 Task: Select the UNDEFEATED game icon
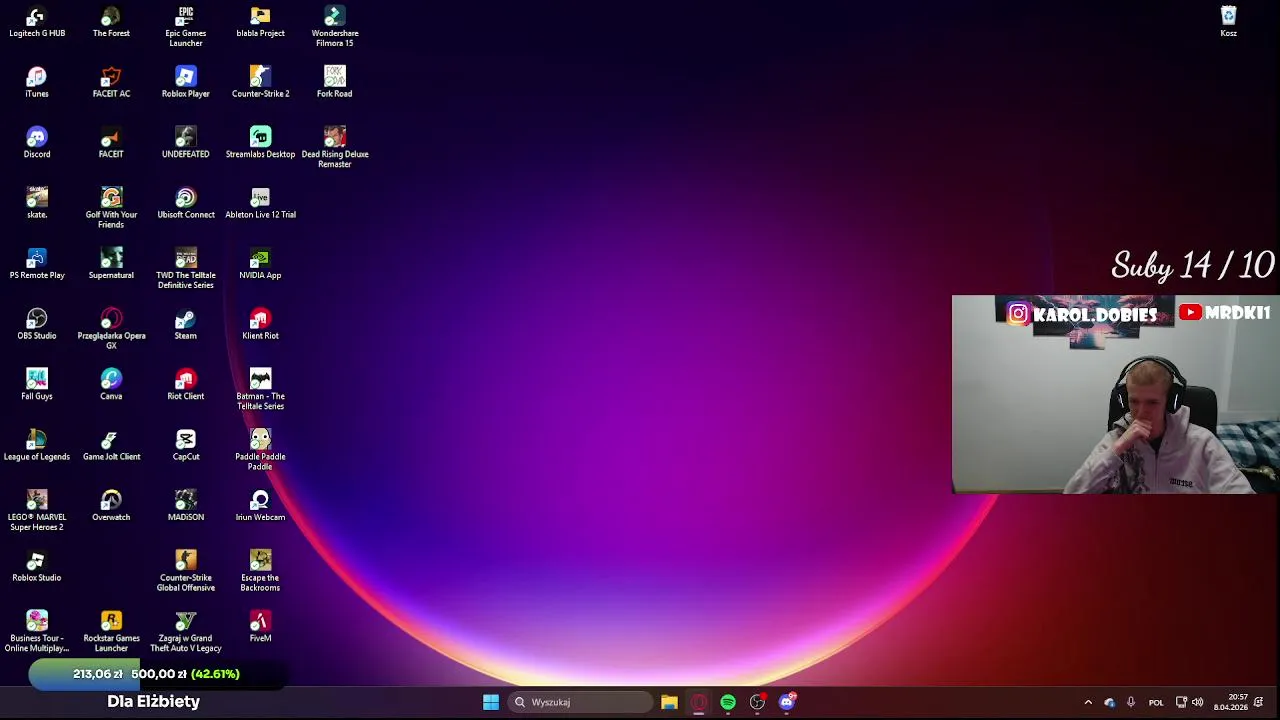pos(186,143)
